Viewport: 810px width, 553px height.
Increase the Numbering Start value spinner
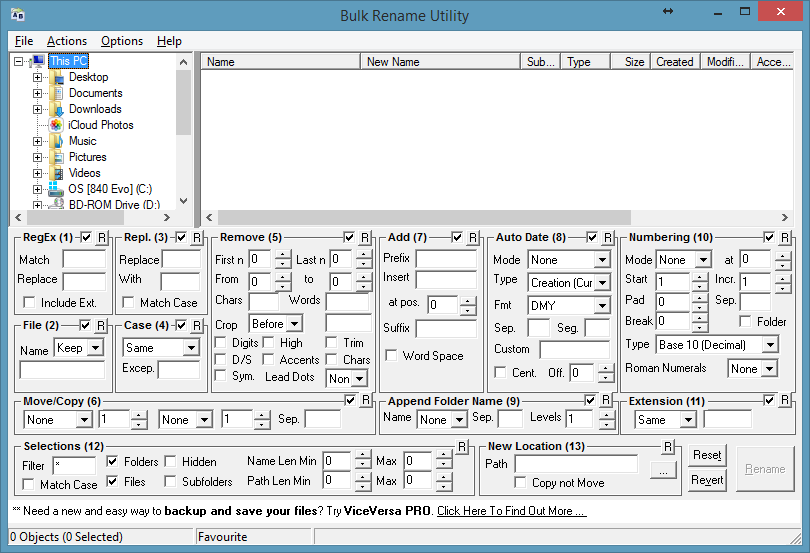tap(699, 278)
